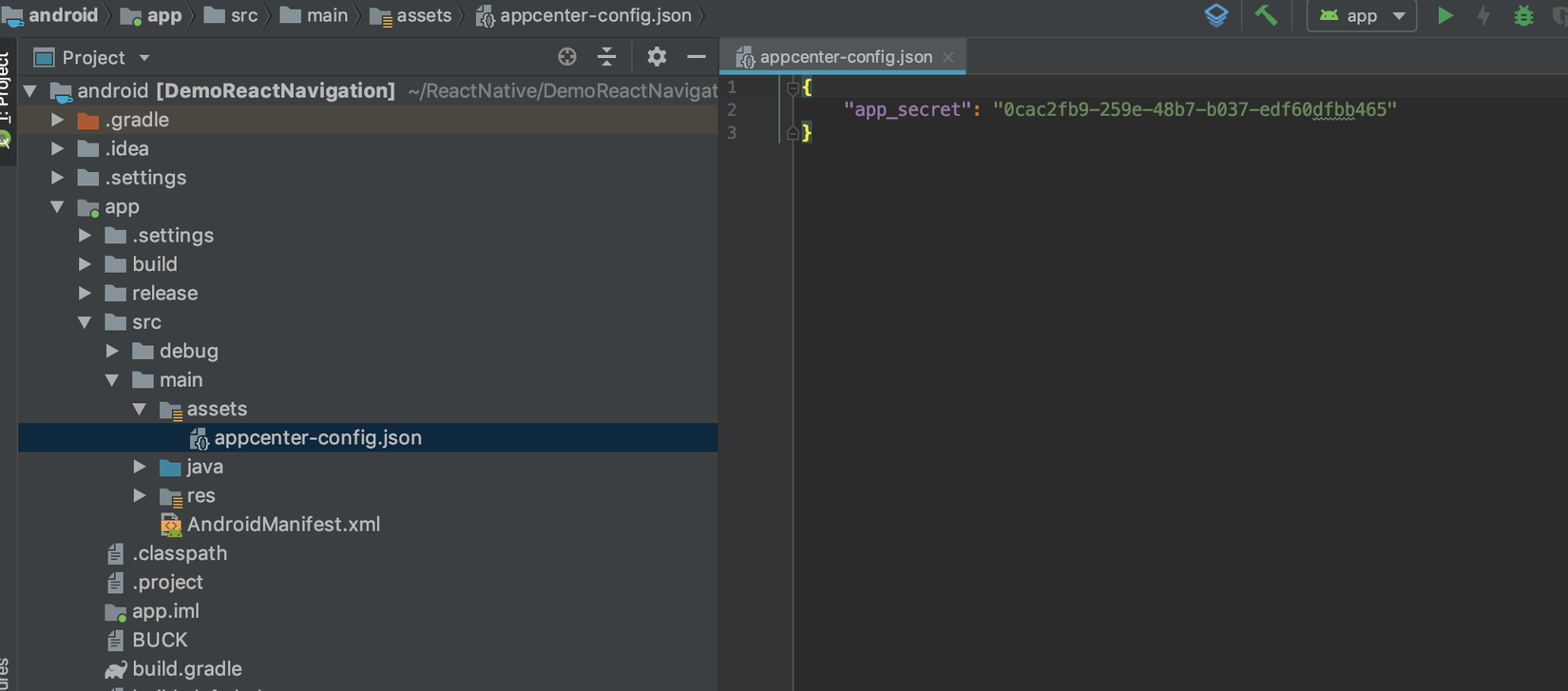Image resolution: width=1568 pixels, height=691 pixels.
Task: Hide the Project panel with minus icon
Action: coord(697,57)
